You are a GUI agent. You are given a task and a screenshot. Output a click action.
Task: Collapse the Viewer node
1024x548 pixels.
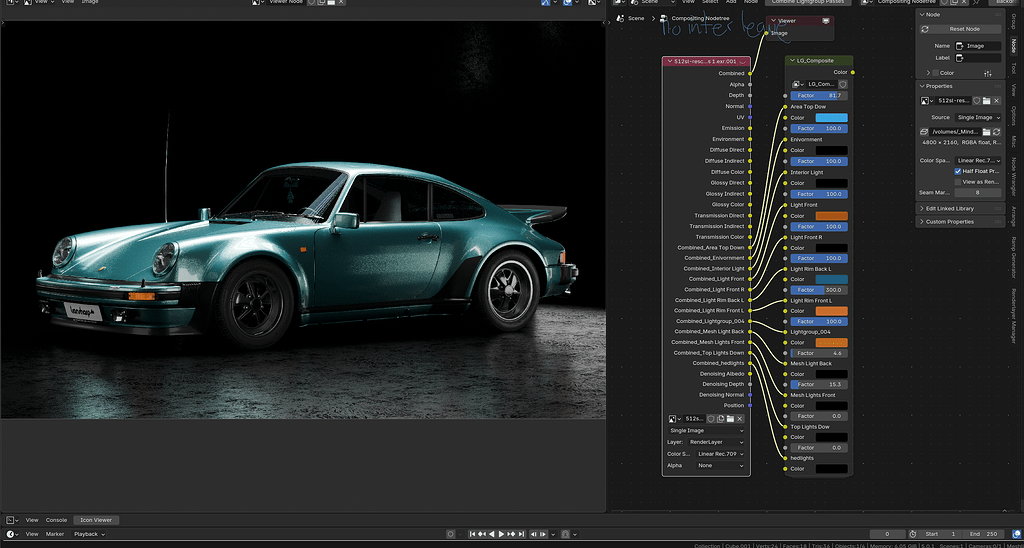point(774,21)
